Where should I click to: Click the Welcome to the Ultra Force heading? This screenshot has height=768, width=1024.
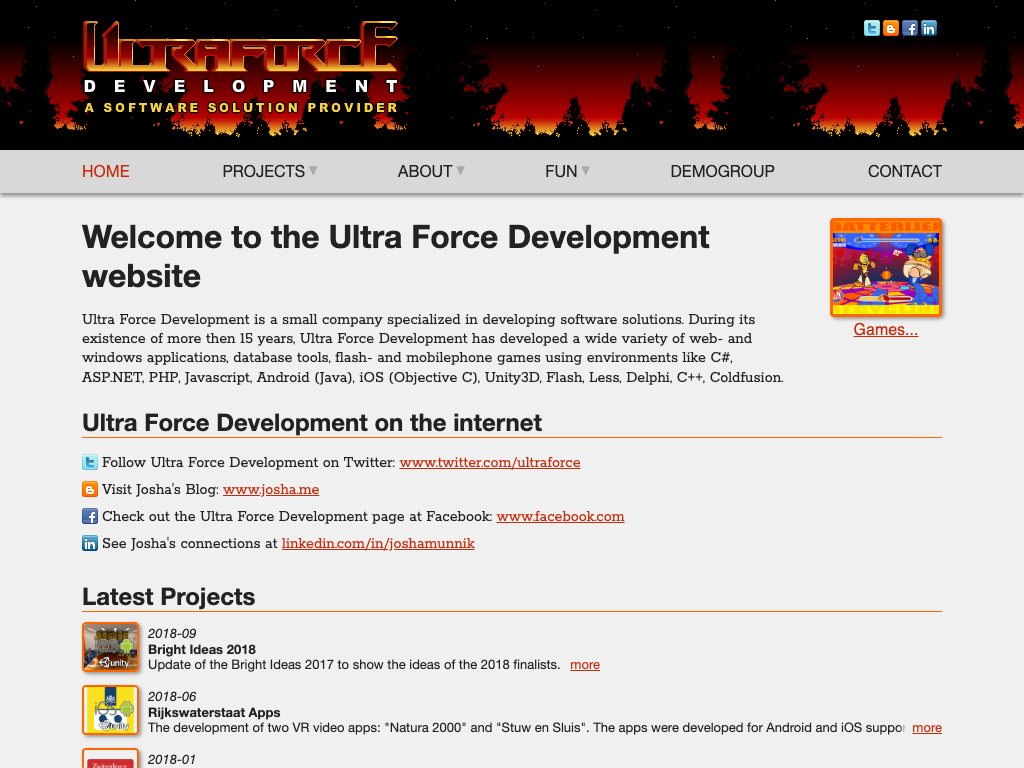coord(396,257)
